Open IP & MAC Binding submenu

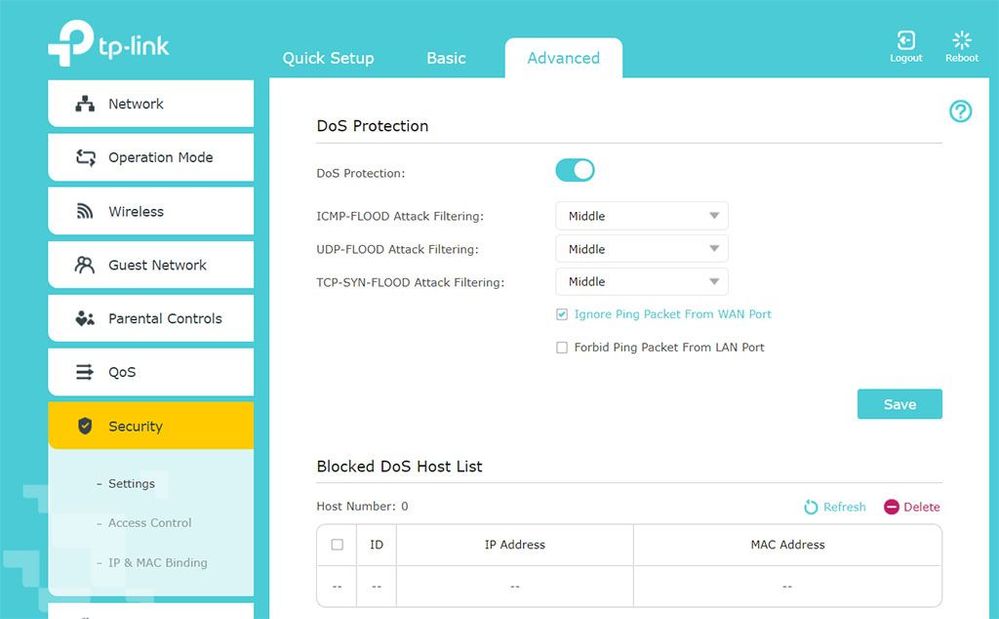[157, 563]
